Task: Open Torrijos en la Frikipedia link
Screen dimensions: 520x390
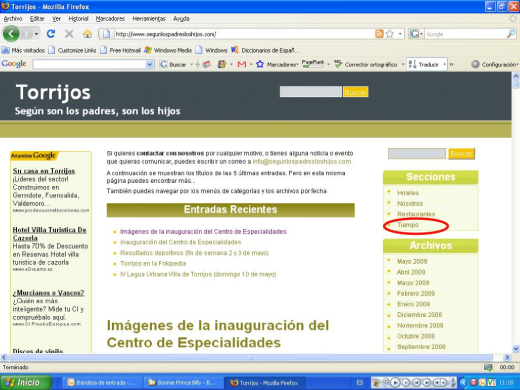Action: pos(153,263)
